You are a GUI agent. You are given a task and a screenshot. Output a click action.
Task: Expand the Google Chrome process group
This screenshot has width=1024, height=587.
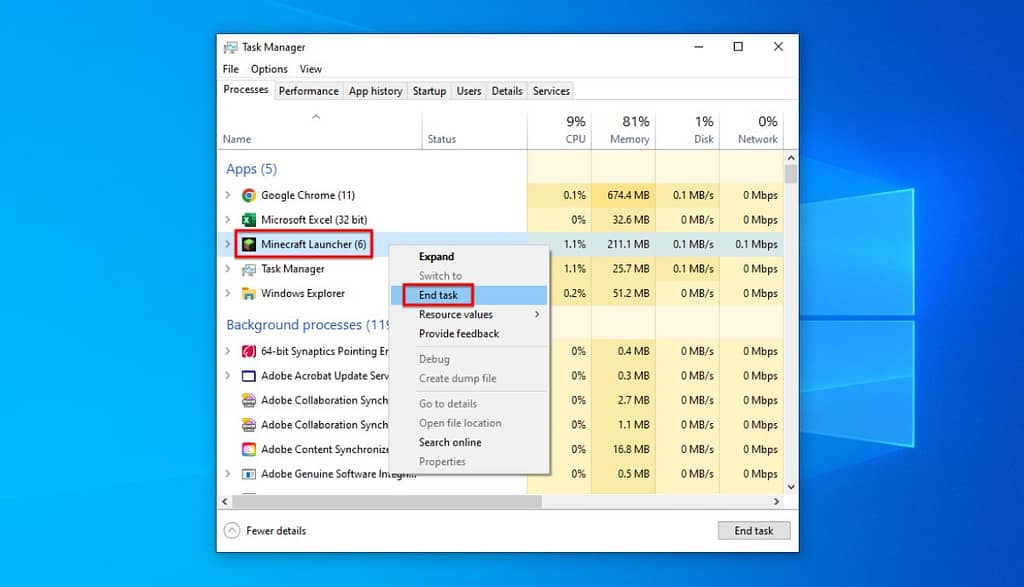pyautogui.click(x=227, y=195)
